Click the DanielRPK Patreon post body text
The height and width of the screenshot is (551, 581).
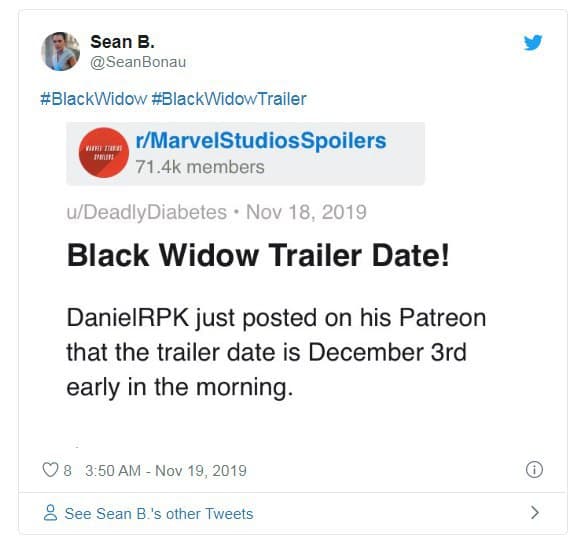point(276,353)
